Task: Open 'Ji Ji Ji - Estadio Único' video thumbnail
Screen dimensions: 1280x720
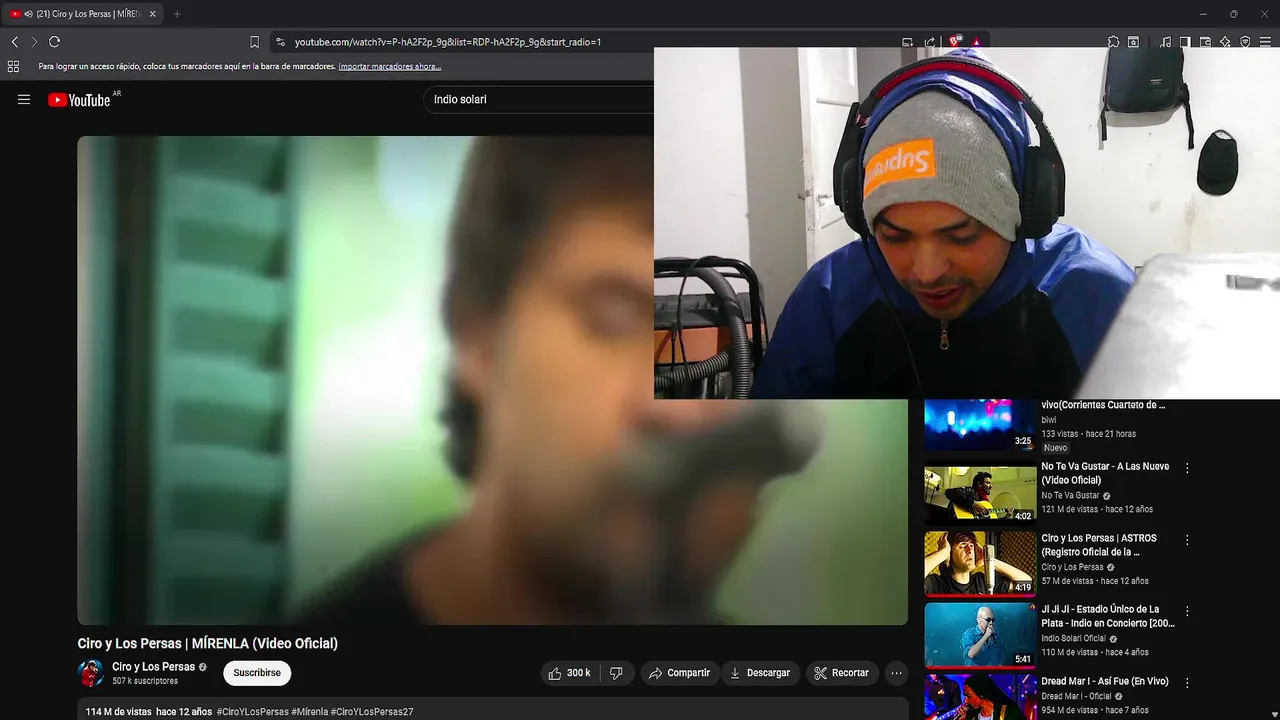Action: pyautogui.click(x=980, y=634)
